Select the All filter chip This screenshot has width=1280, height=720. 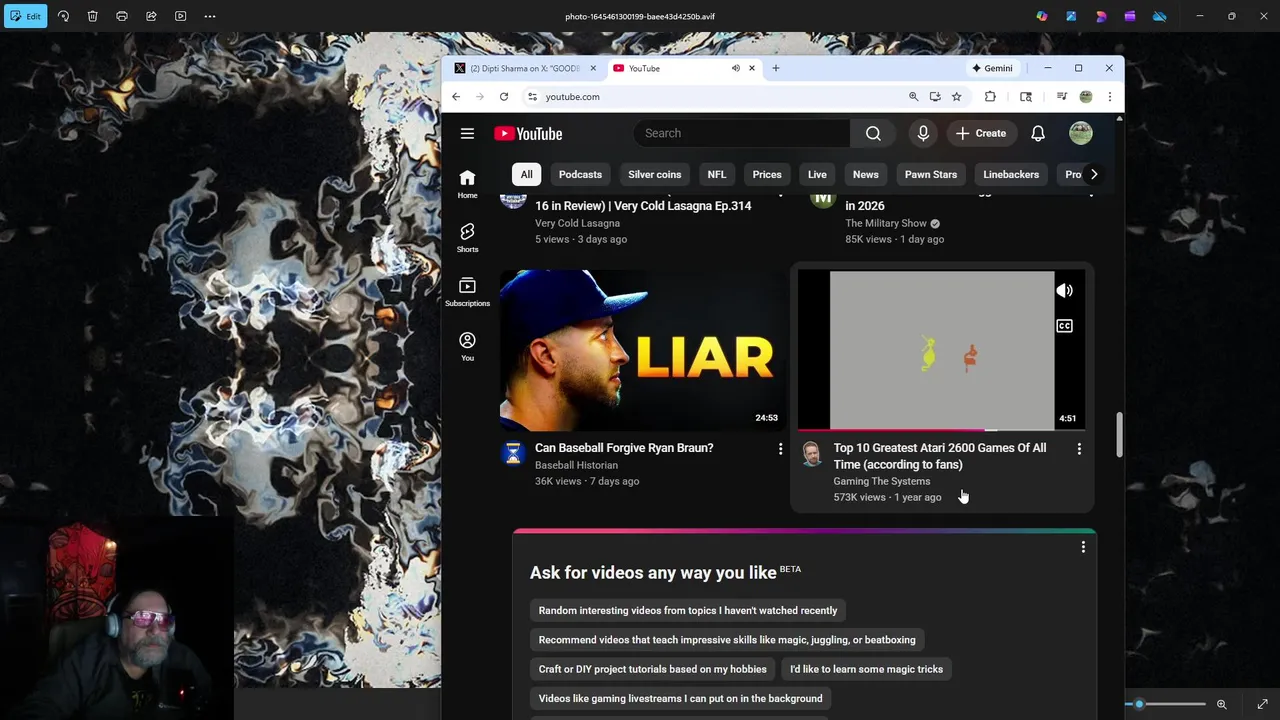[526, 174]
